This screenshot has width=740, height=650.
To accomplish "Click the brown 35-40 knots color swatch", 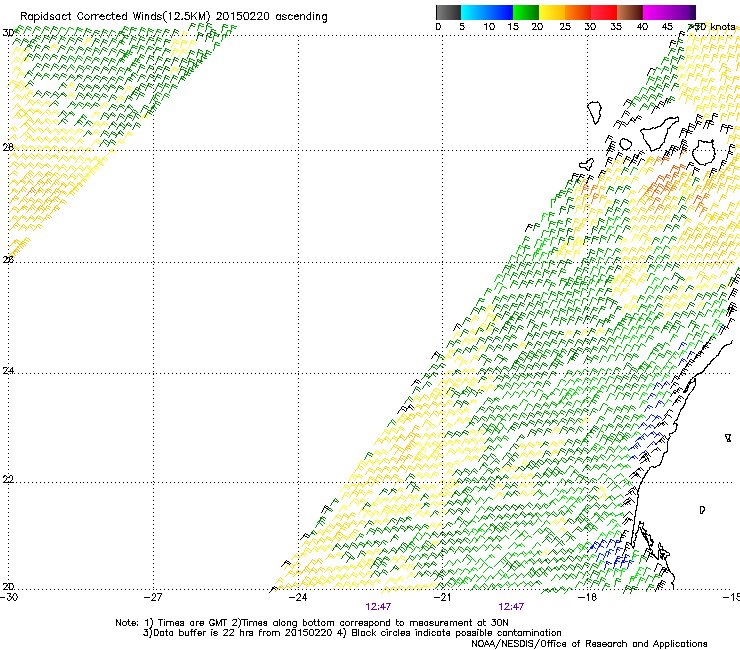I will (630, 12).
